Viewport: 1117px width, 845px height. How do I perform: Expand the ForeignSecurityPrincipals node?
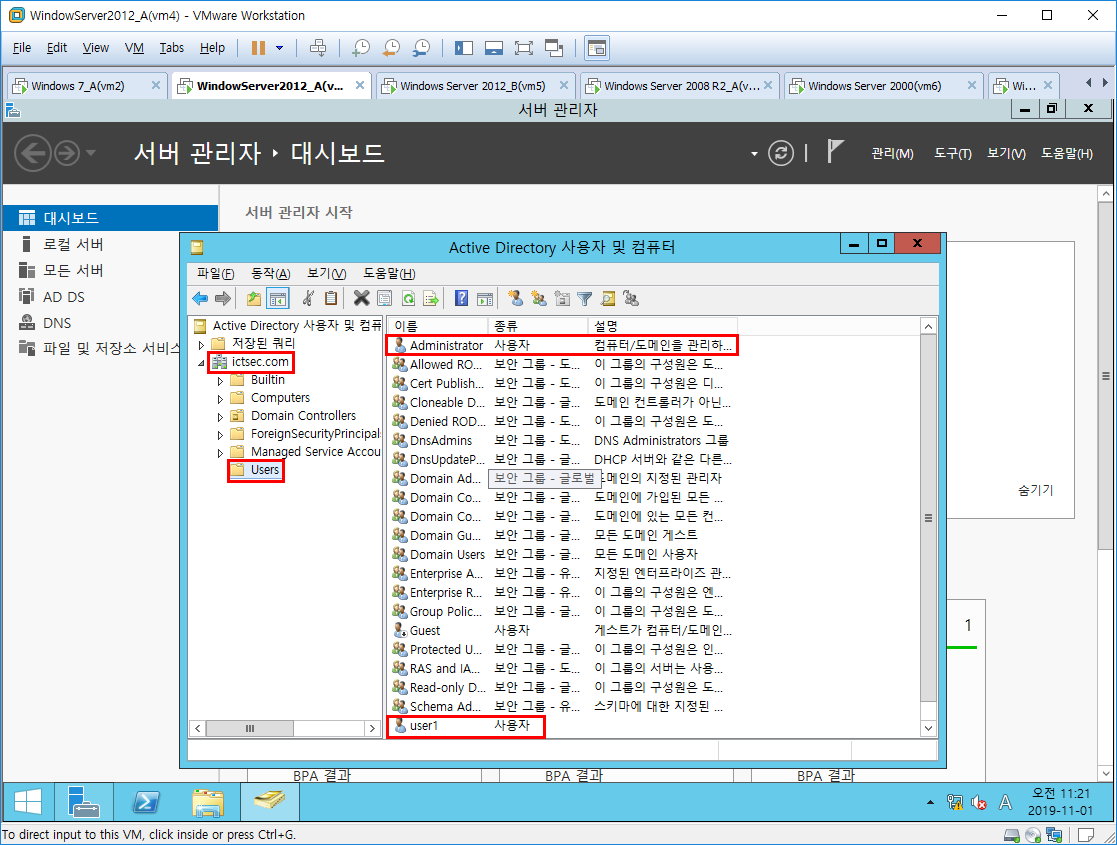pyautogui.click(x=220, y=435)
